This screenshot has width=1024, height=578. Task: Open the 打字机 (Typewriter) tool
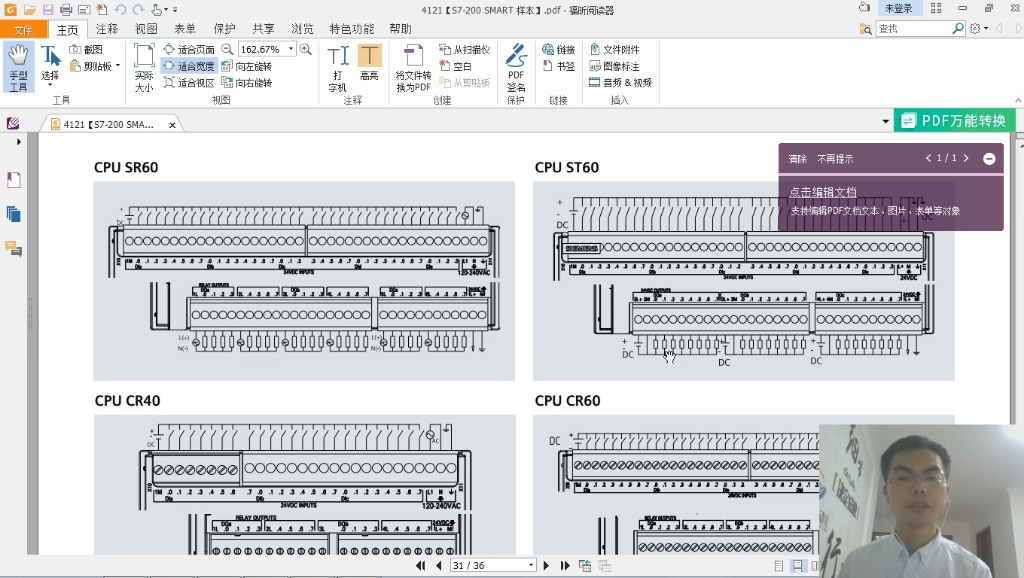tap(337, 62)
